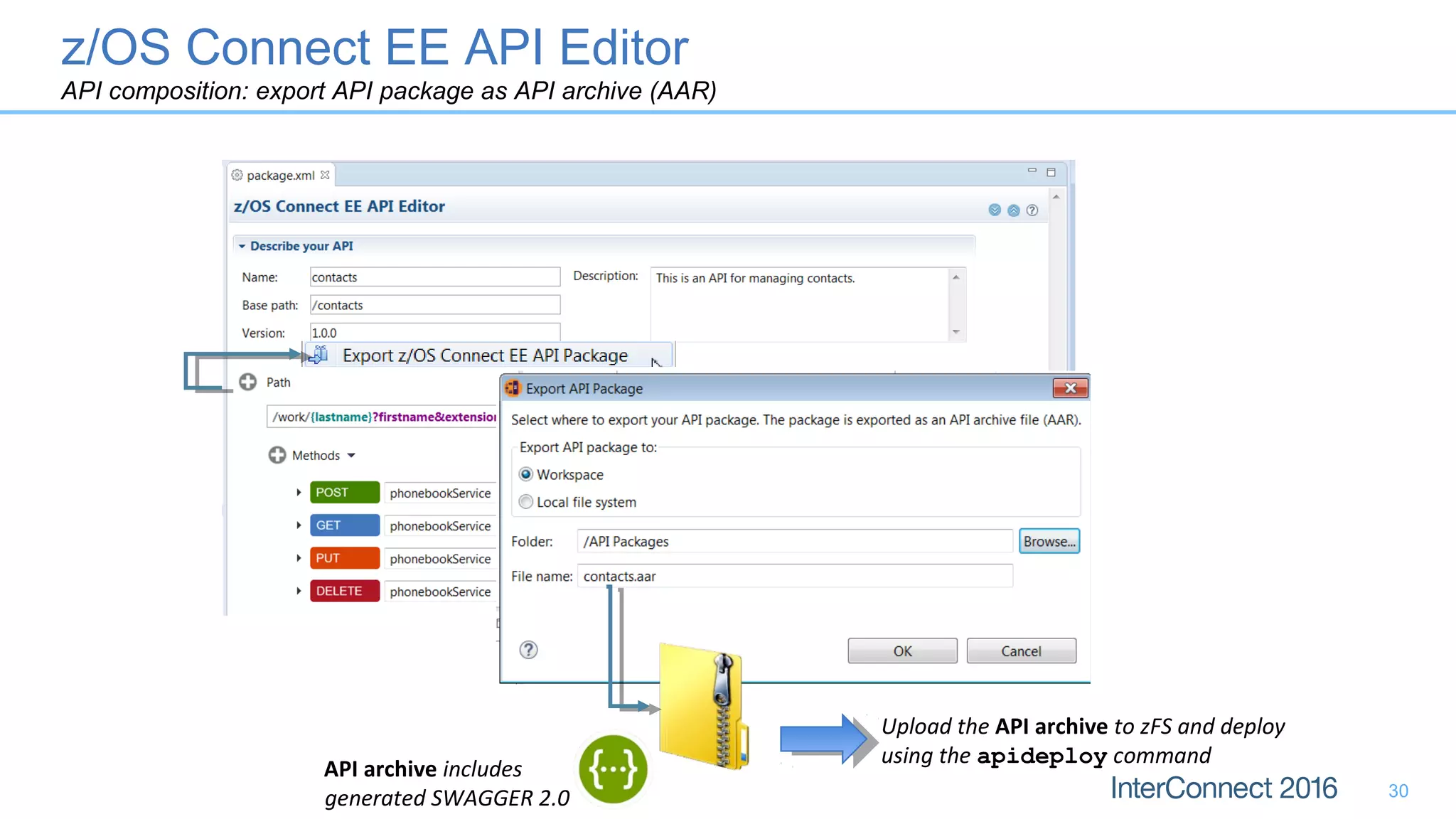The width and height of the screenshot is (1456, 819).
Task: Collapse the Describe your API section
Action: 242,246
